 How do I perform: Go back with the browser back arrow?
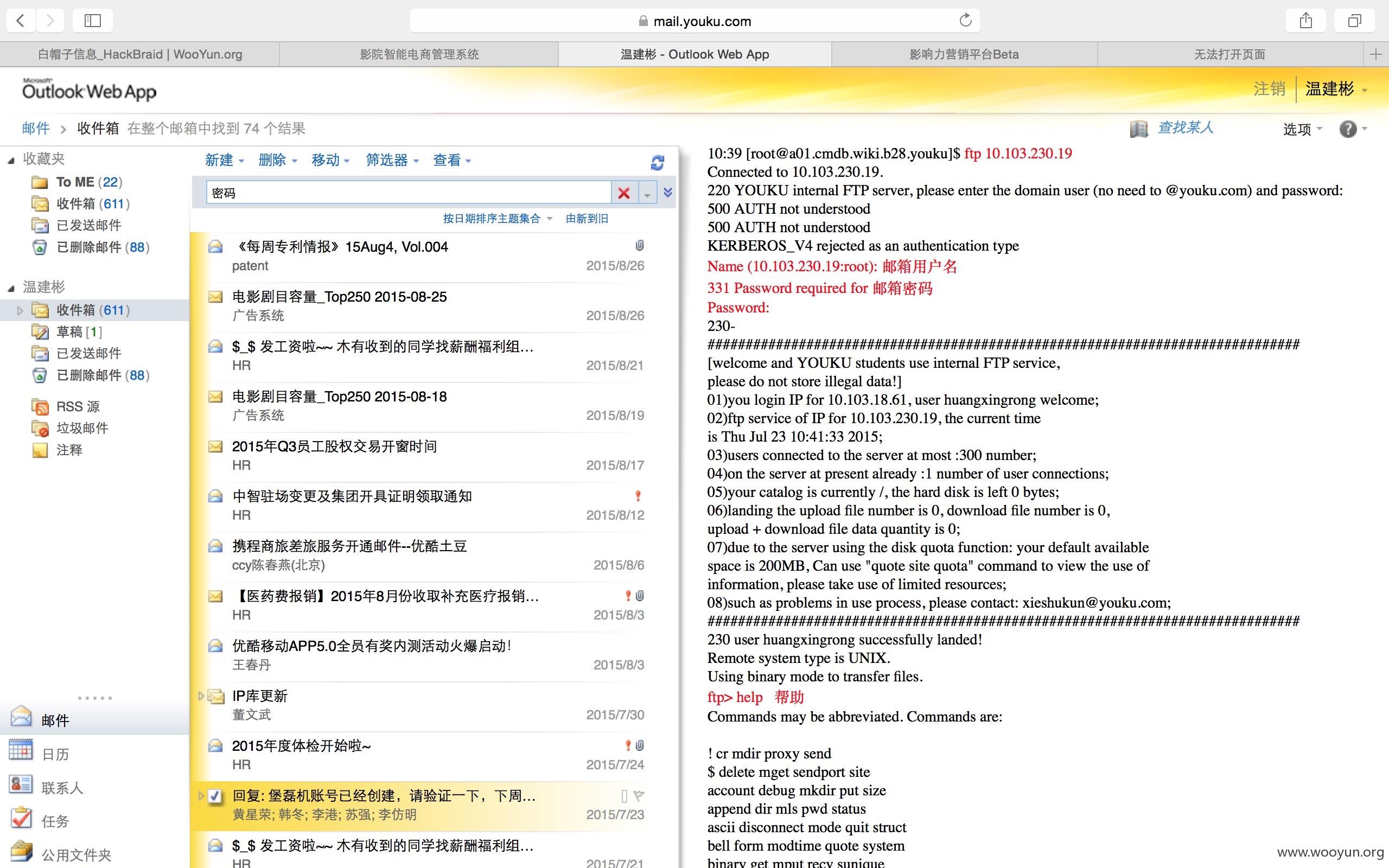point(21,21)
